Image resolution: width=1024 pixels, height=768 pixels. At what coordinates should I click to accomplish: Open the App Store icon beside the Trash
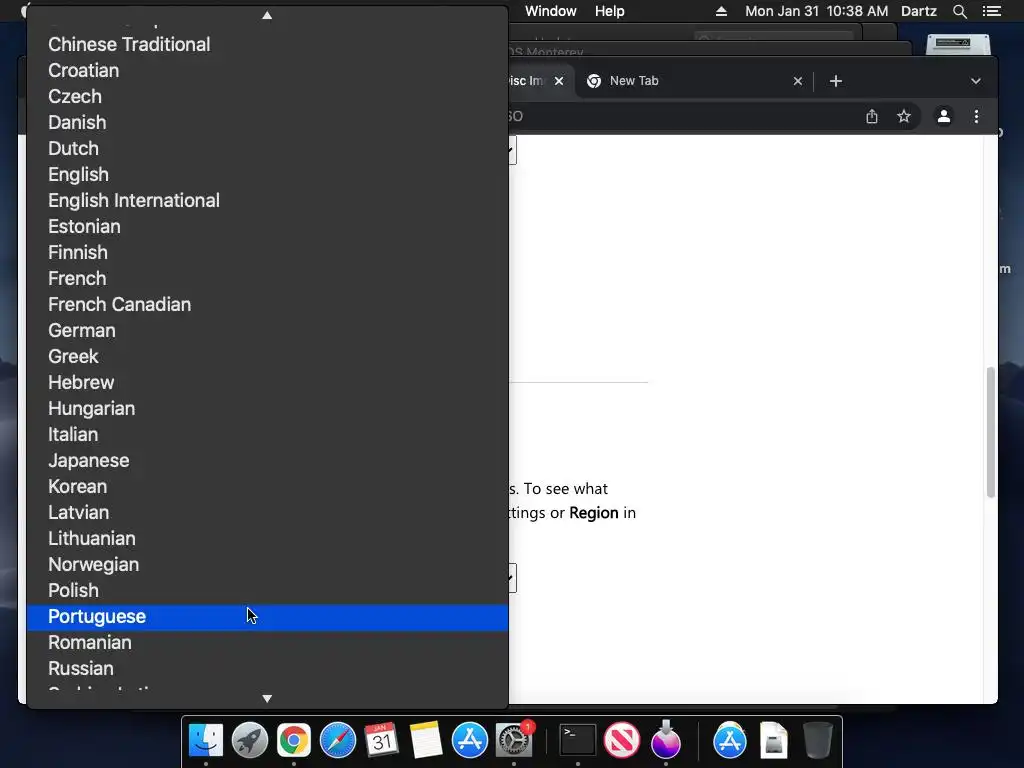pyautogui.click(x=729, y=740)
